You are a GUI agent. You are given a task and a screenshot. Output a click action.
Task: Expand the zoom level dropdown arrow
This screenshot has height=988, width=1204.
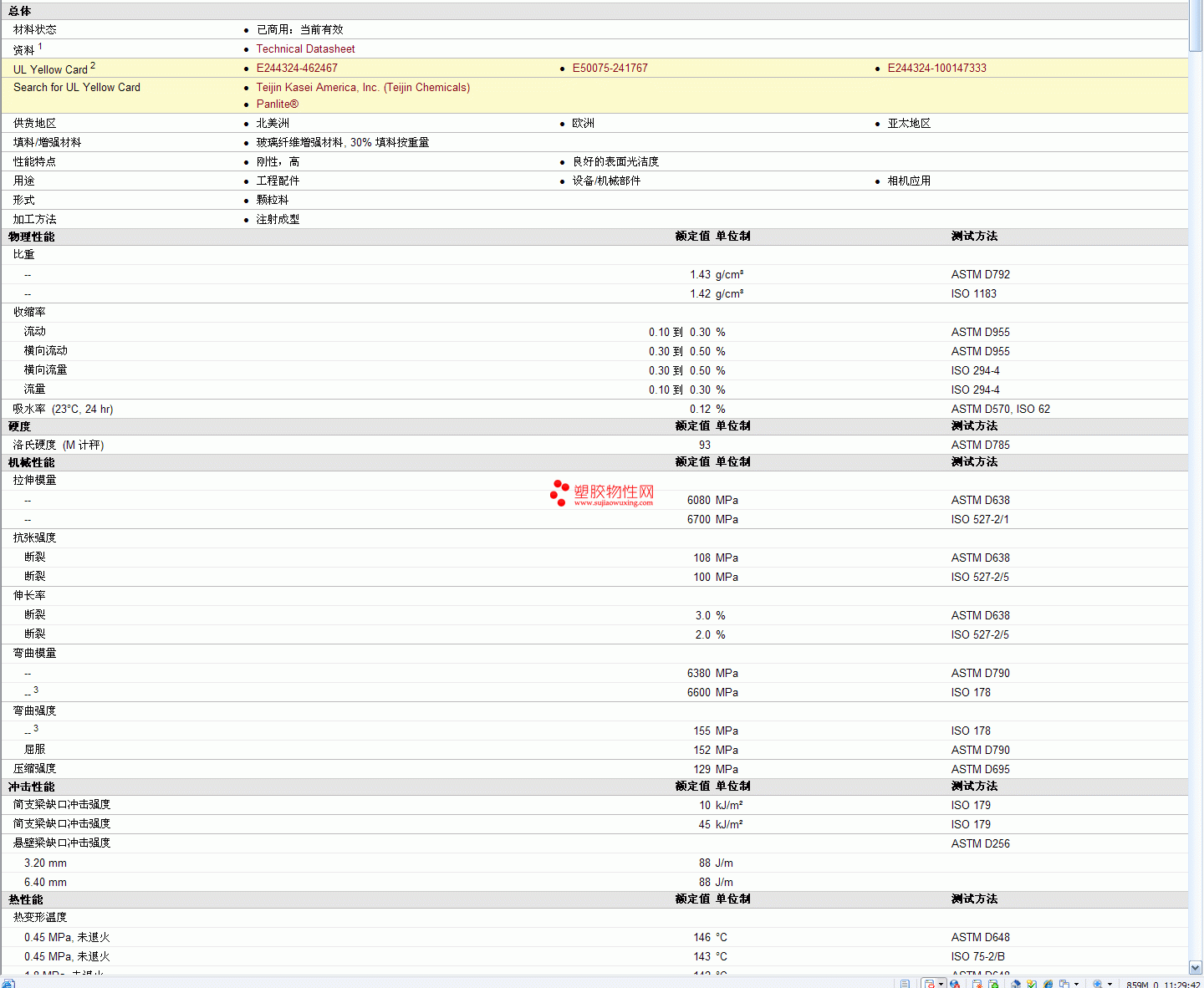(1110, 984)
